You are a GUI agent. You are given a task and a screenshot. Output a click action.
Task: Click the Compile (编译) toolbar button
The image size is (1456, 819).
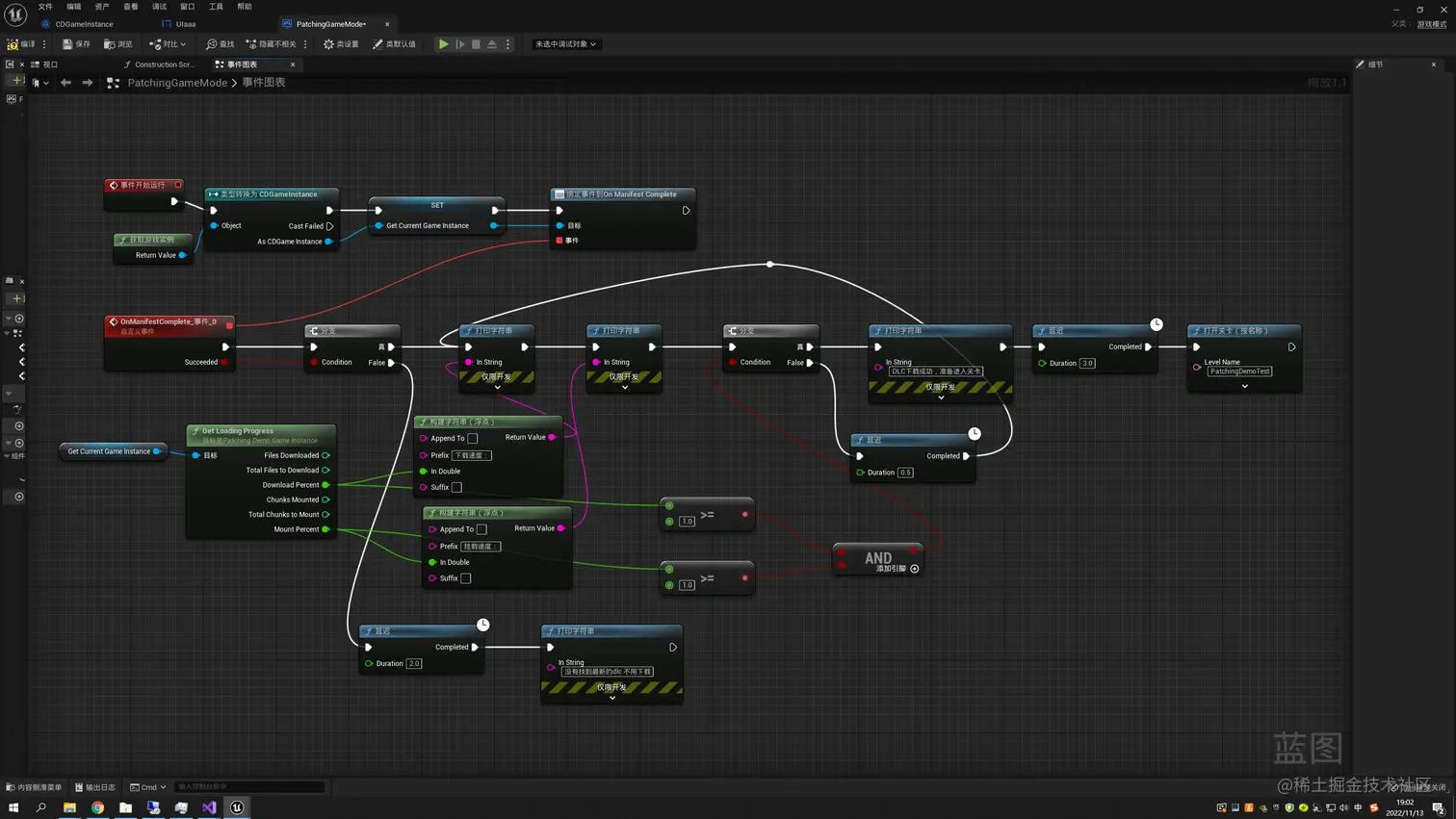pos(21,44)
